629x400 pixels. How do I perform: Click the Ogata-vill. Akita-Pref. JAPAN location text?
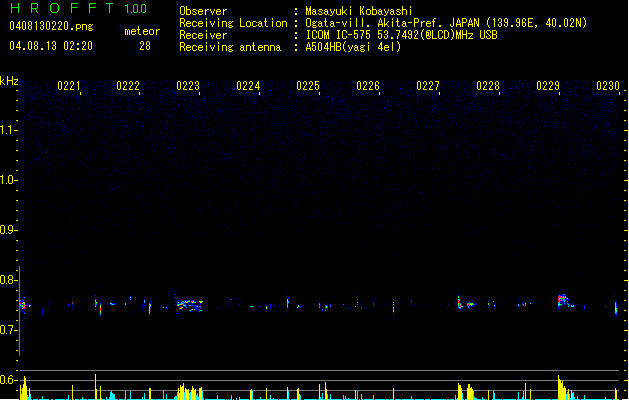tap(446, 23)
